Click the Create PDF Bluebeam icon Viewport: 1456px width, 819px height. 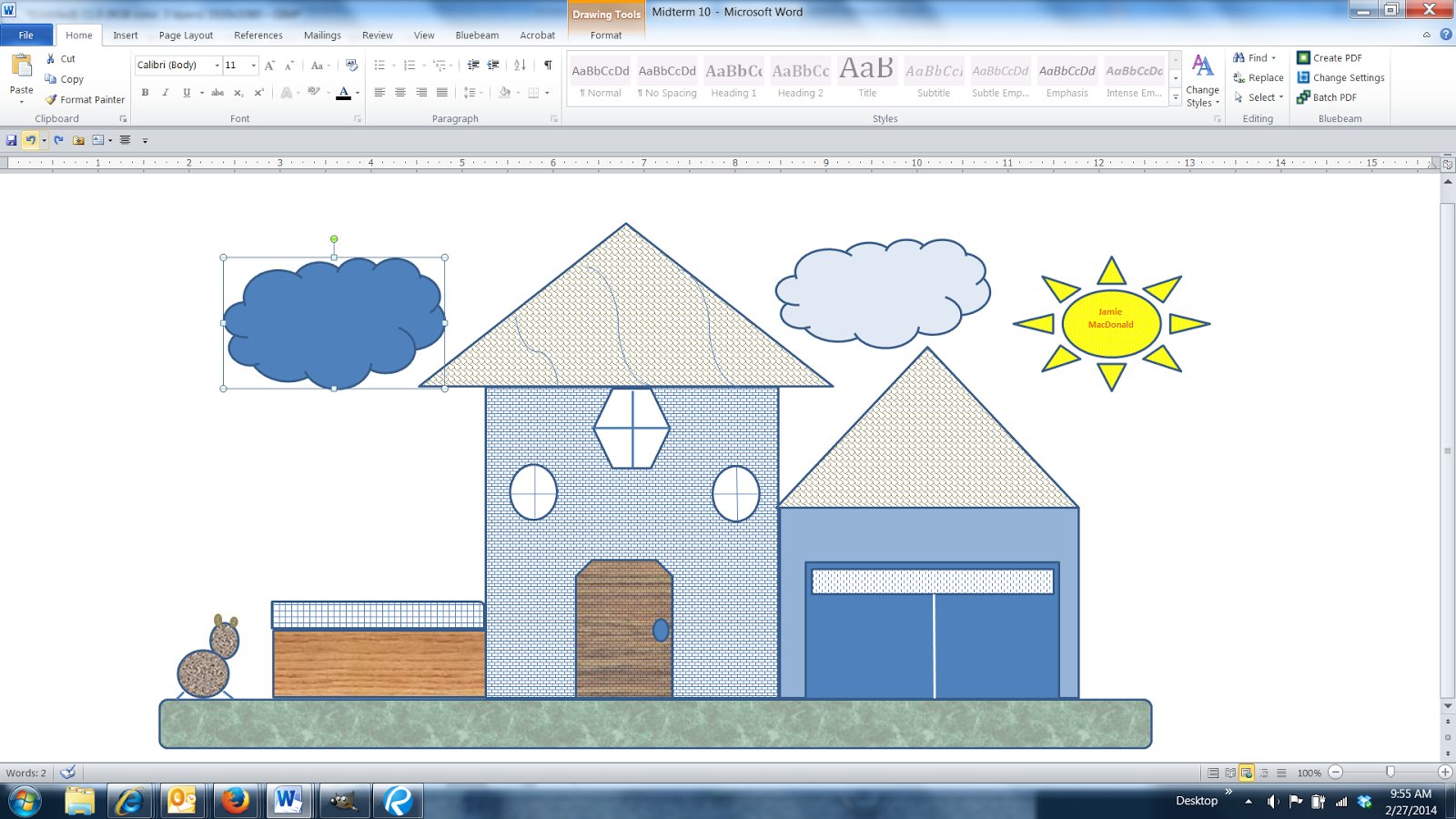[x=1303, y=57]
